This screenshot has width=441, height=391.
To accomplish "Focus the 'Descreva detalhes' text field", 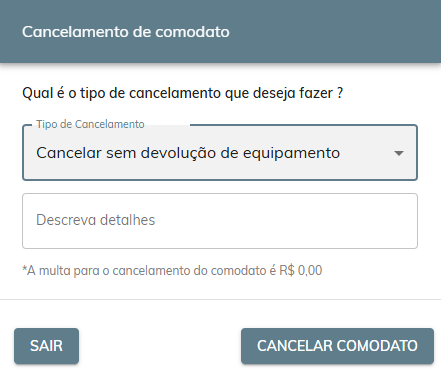I will (x=220, y=221).
